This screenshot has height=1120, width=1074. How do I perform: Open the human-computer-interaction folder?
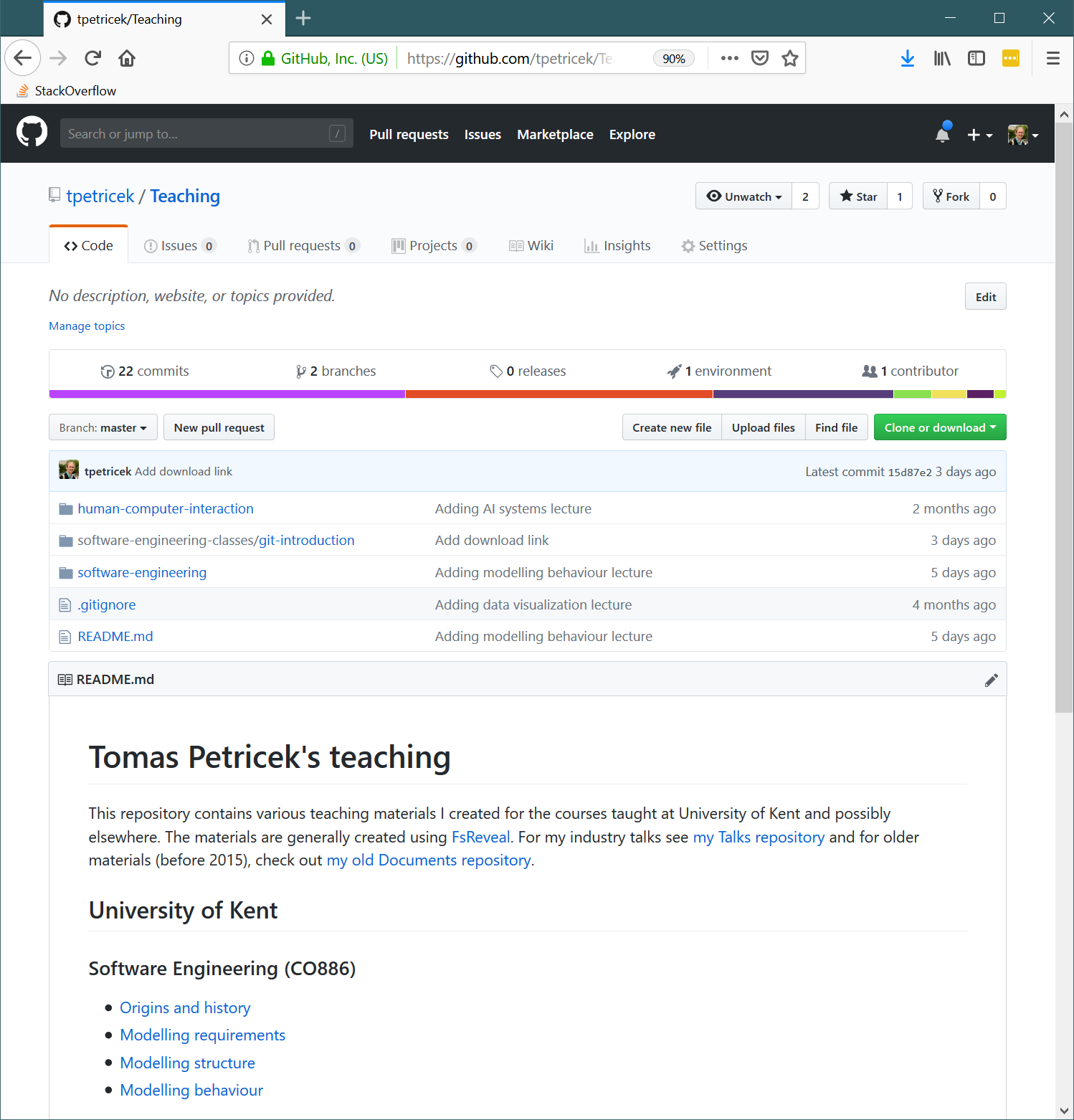tap(166, 508)
